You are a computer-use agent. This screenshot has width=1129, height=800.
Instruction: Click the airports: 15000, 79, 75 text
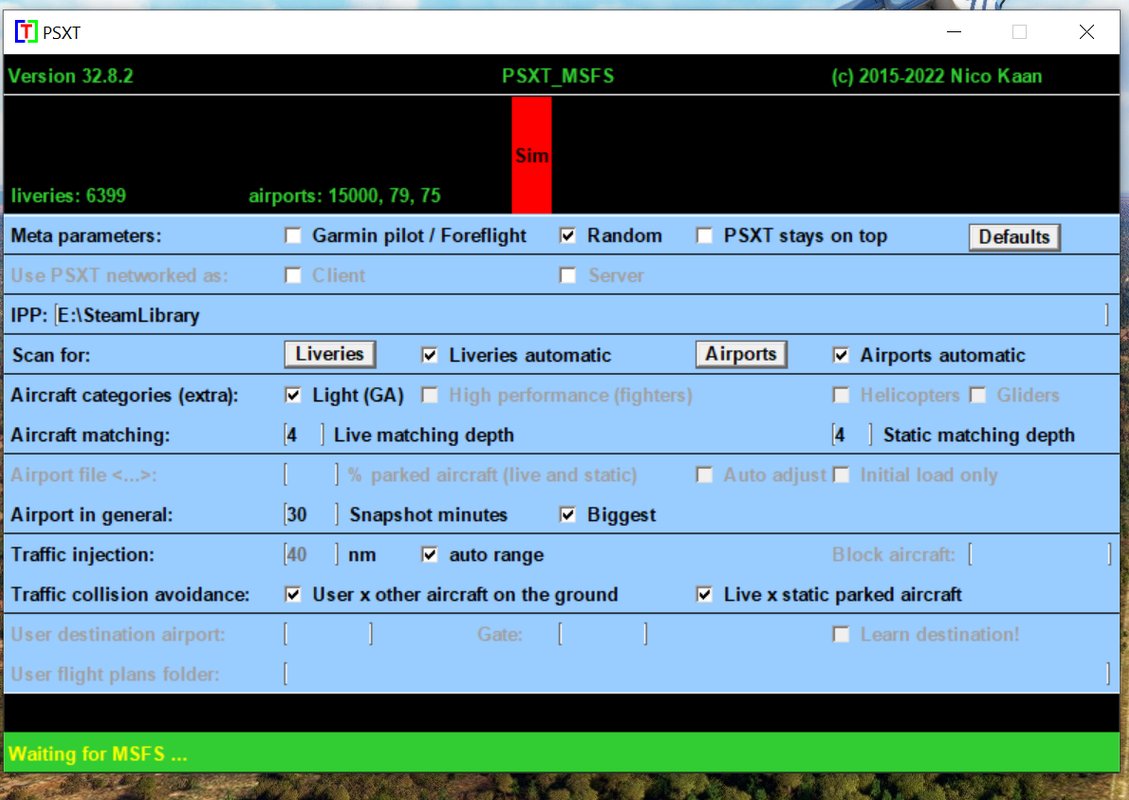click(344, 196)
